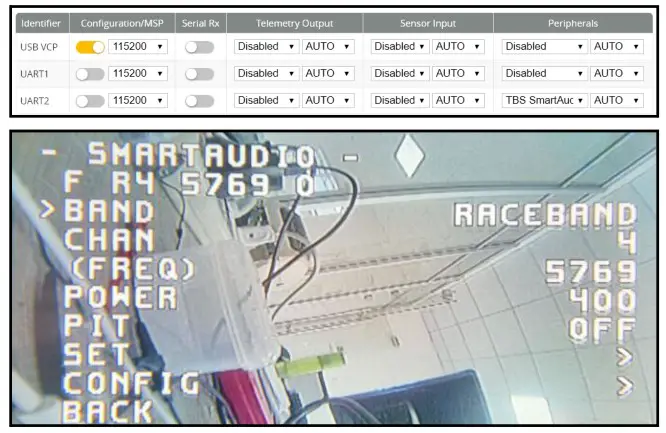Click the Identifier column header
Viewport: 666px width, 433px height.
[x=41, y=23]
